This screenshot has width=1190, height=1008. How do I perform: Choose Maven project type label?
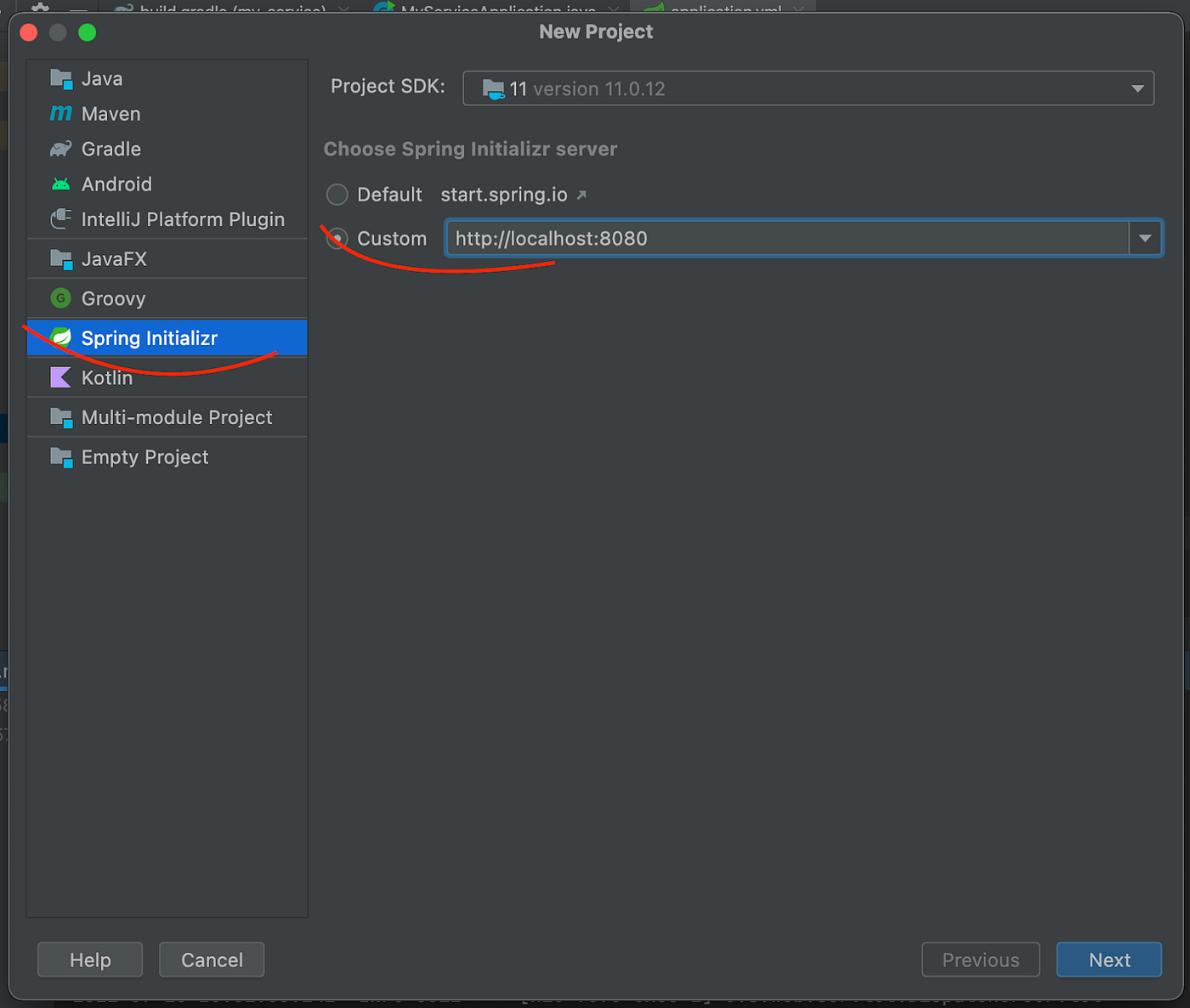click(x=110, y=114)
